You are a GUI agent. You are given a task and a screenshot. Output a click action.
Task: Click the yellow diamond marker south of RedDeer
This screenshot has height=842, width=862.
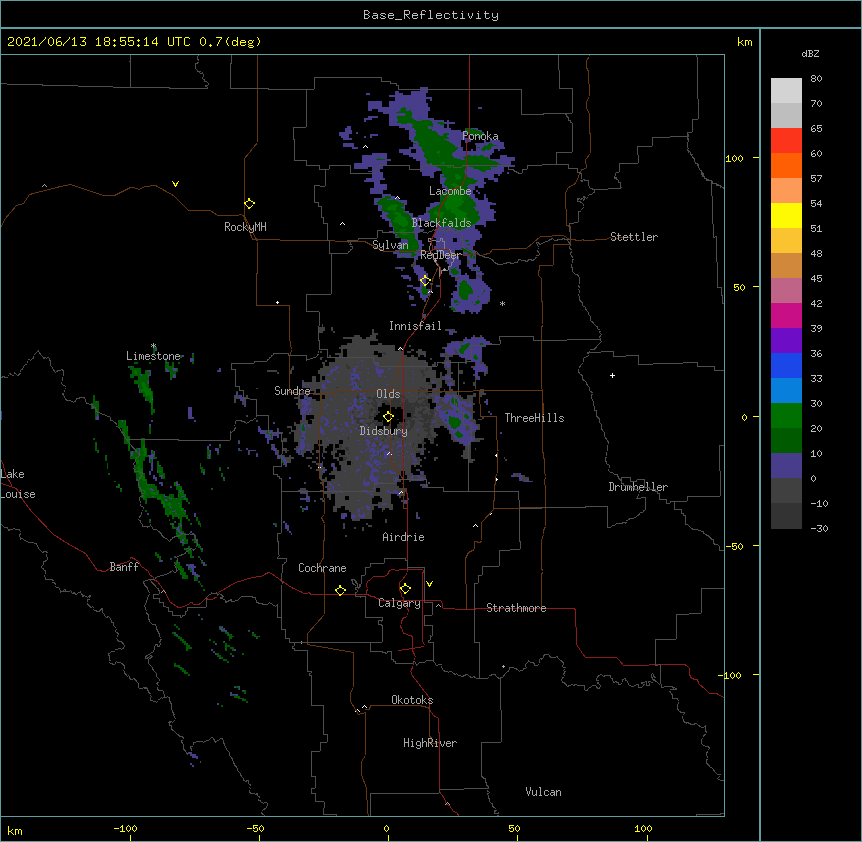[425, 281]
